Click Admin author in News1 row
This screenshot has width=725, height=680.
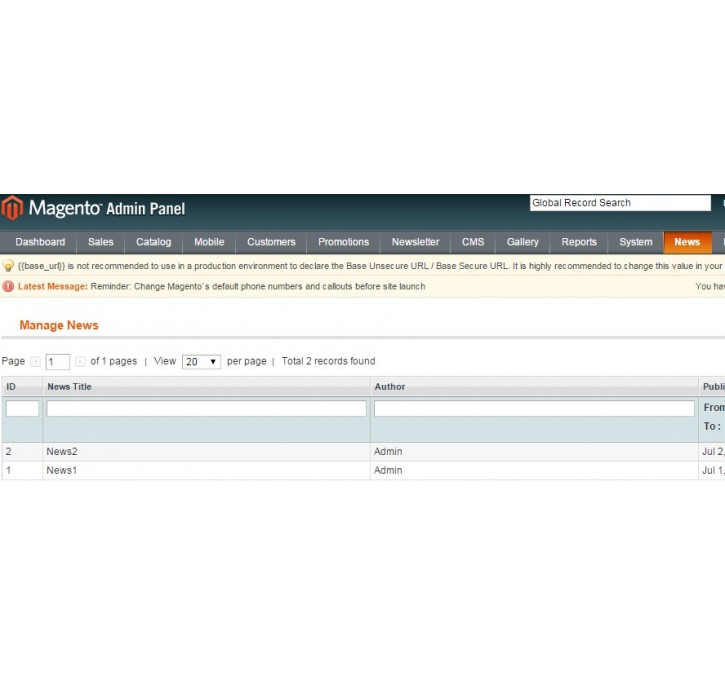pyautogui.click(x=388, y=471)
